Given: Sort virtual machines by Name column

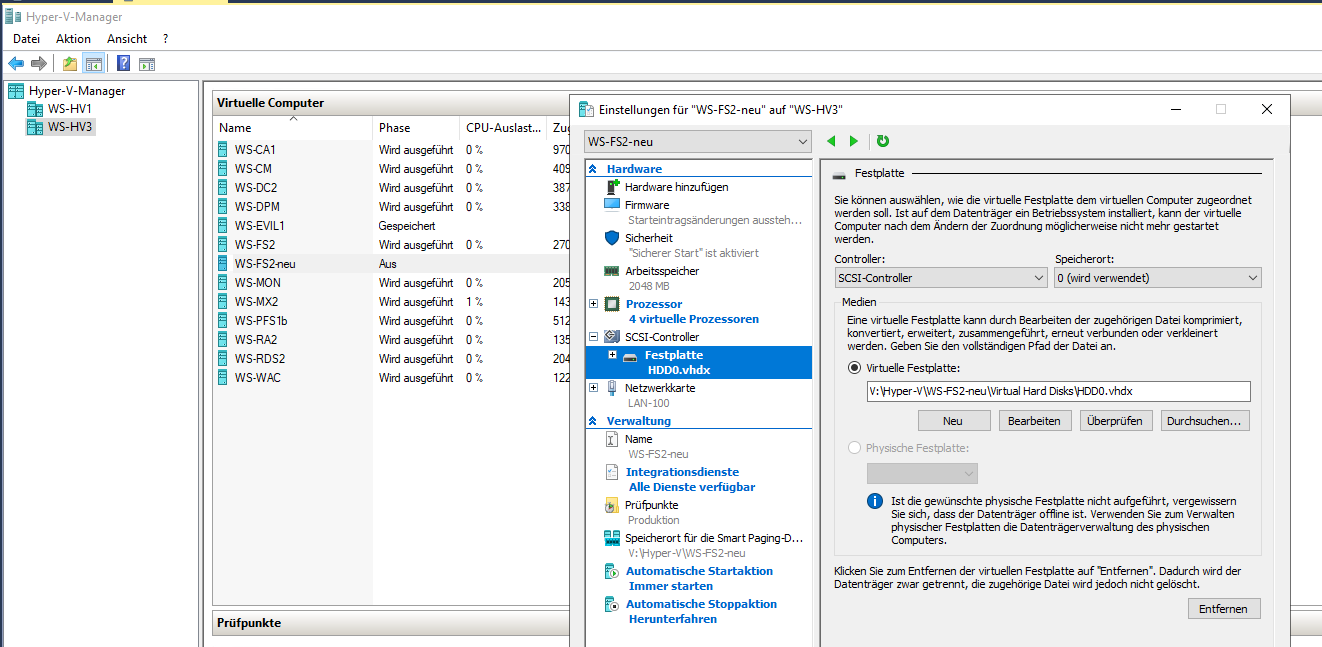Looking at the screenshot, I should pyautogui.click(x=293, y=128).
